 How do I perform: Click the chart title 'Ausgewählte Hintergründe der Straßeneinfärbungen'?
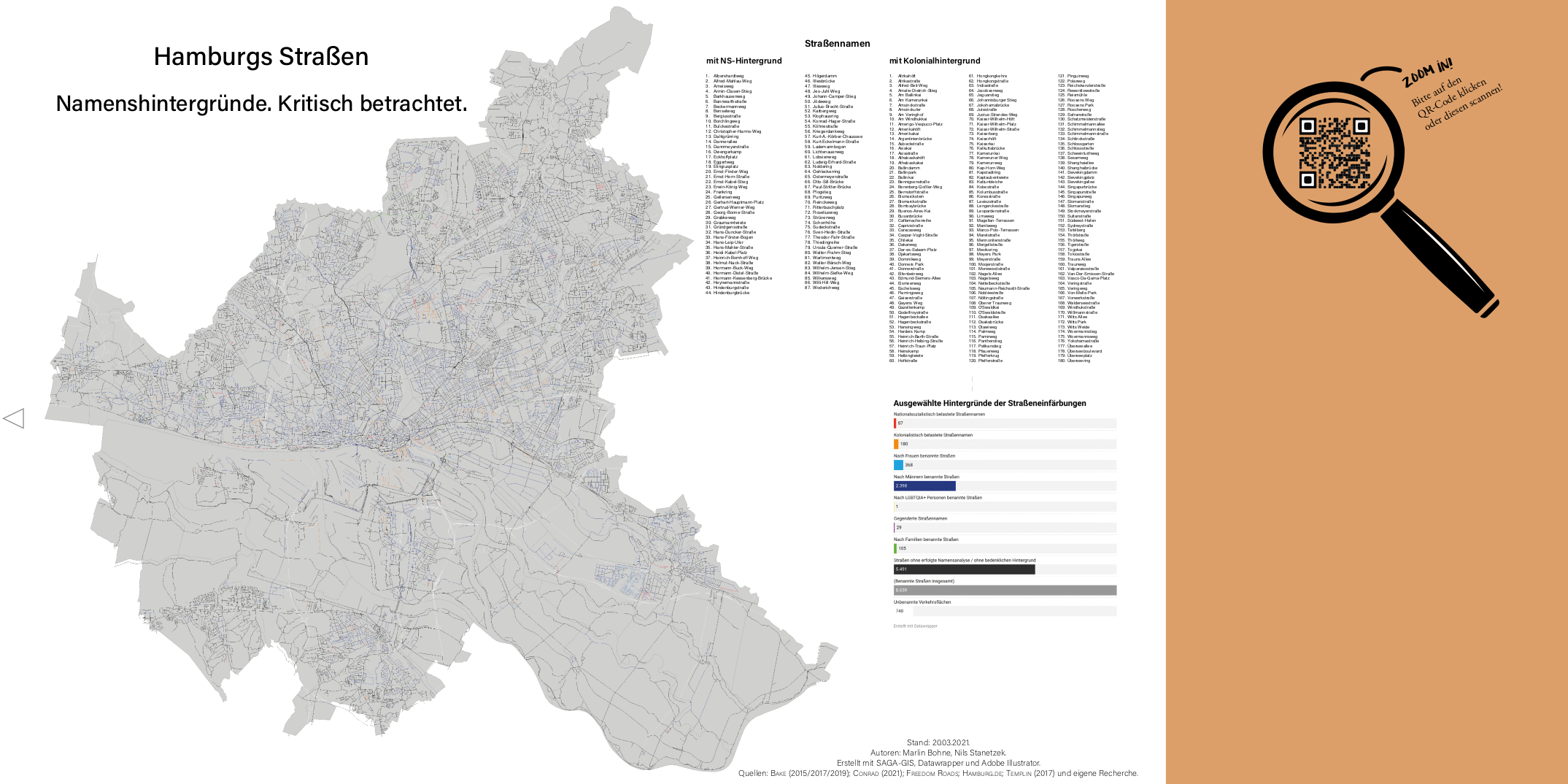point(989,403)
